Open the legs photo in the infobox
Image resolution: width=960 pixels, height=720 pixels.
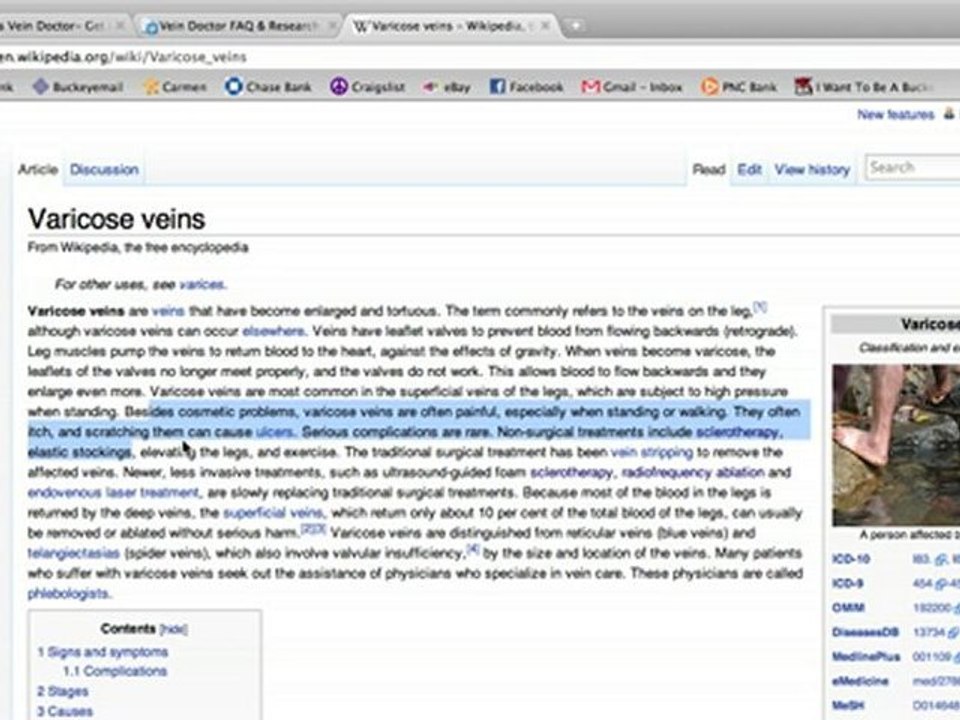point(896,445)
